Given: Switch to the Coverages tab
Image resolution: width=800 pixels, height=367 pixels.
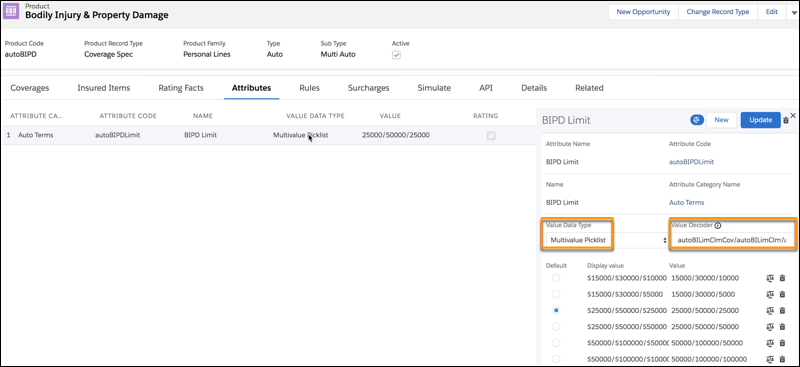Looking at the screenshot, I should click(x=30, y=88).
